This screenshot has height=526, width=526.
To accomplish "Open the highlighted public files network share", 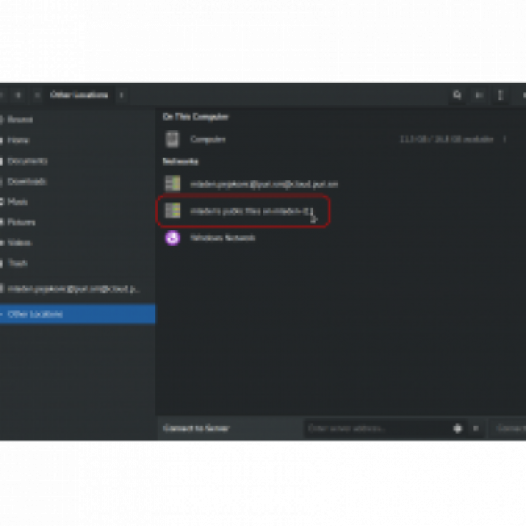I will [x=243, y=211].
